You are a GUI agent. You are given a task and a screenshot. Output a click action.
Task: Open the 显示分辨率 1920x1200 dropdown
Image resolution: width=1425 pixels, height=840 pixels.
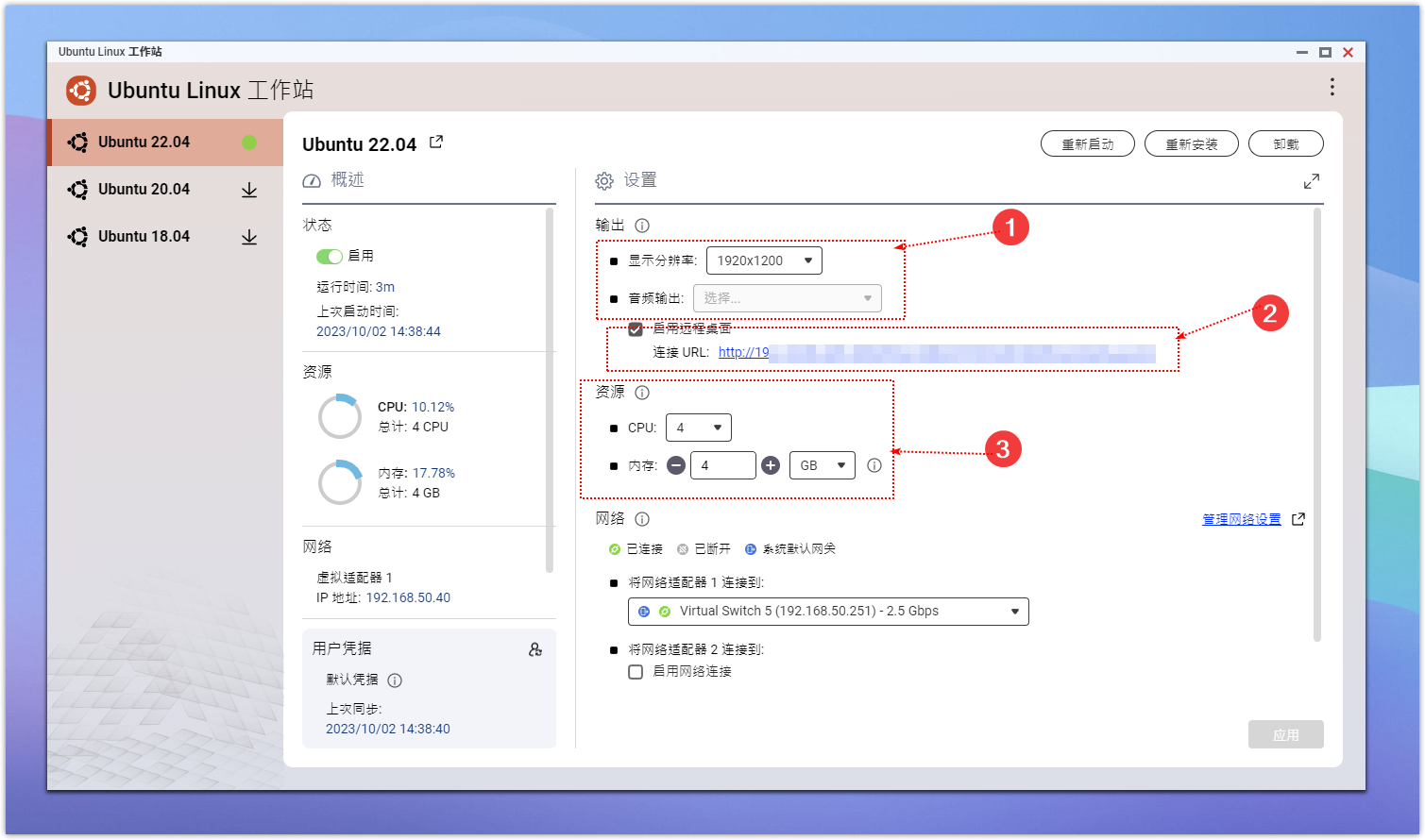tap(764, 260)
